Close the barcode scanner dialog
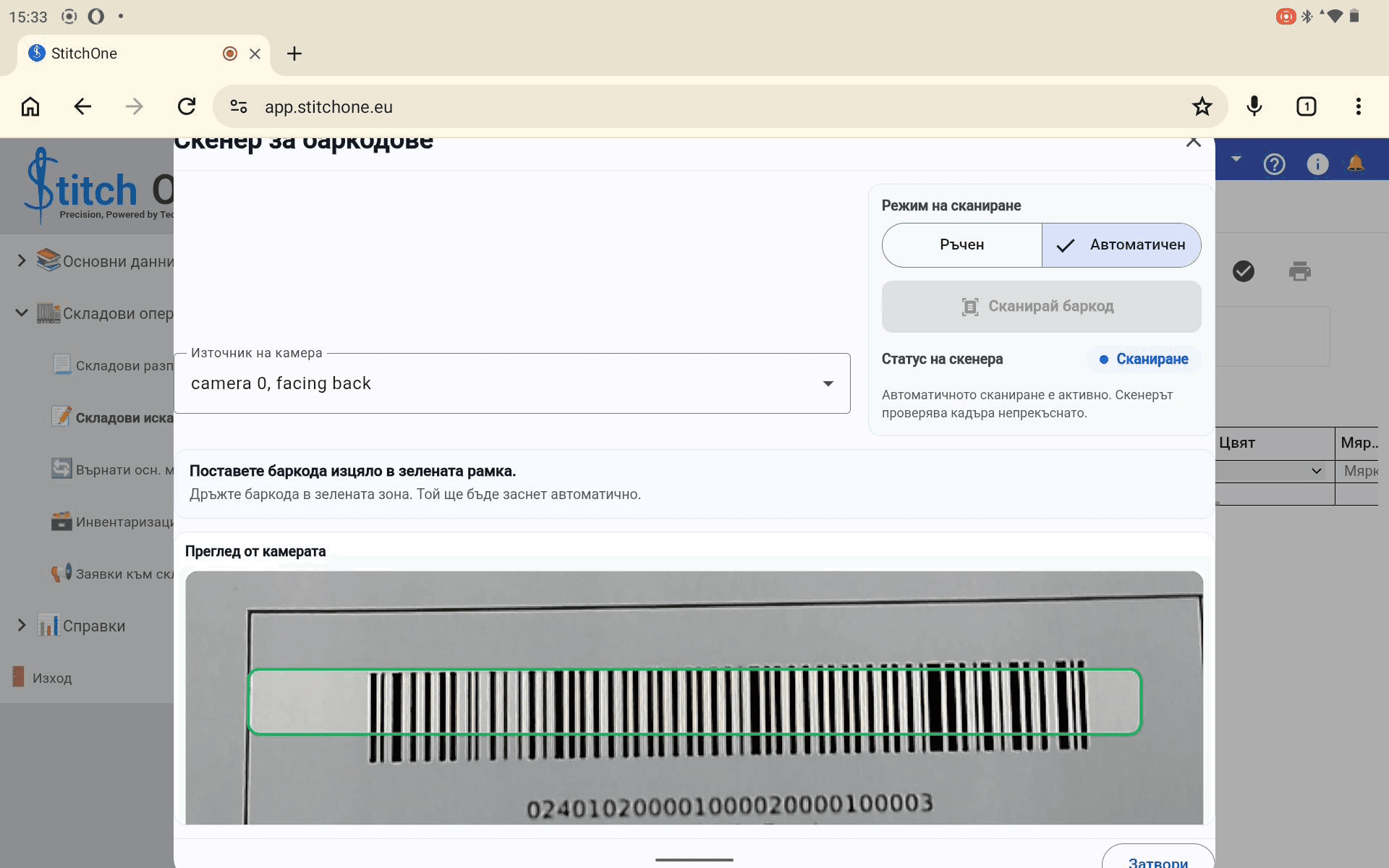This screenshot has height=868, width=1389. tap(1194, 142)
